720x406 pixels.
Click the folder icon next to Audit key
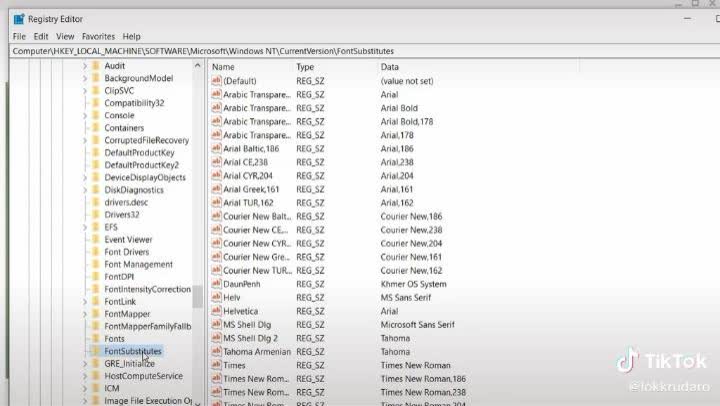[95, 65]
